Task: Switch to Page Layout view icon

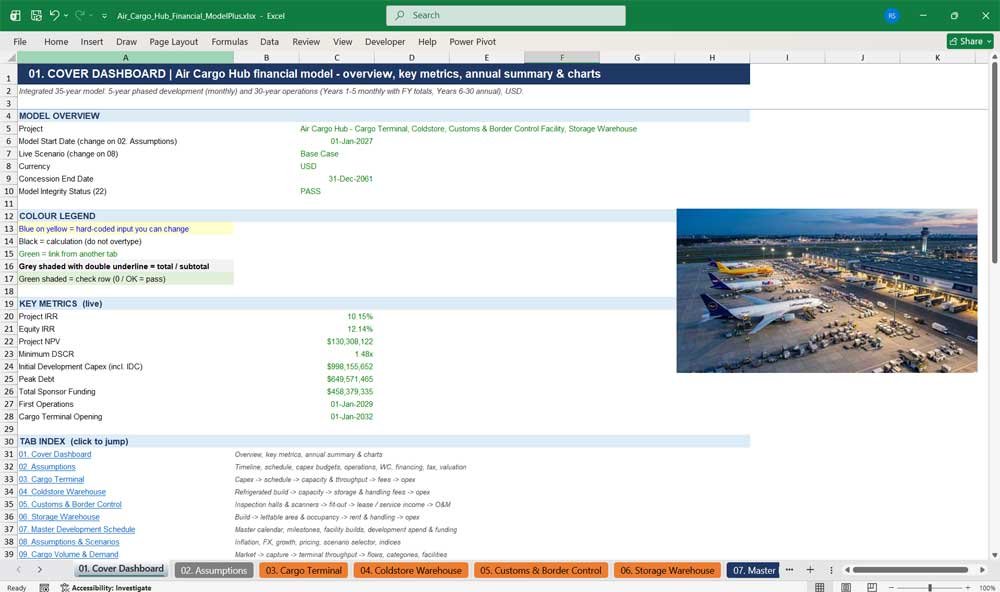Action: [846, 587]
